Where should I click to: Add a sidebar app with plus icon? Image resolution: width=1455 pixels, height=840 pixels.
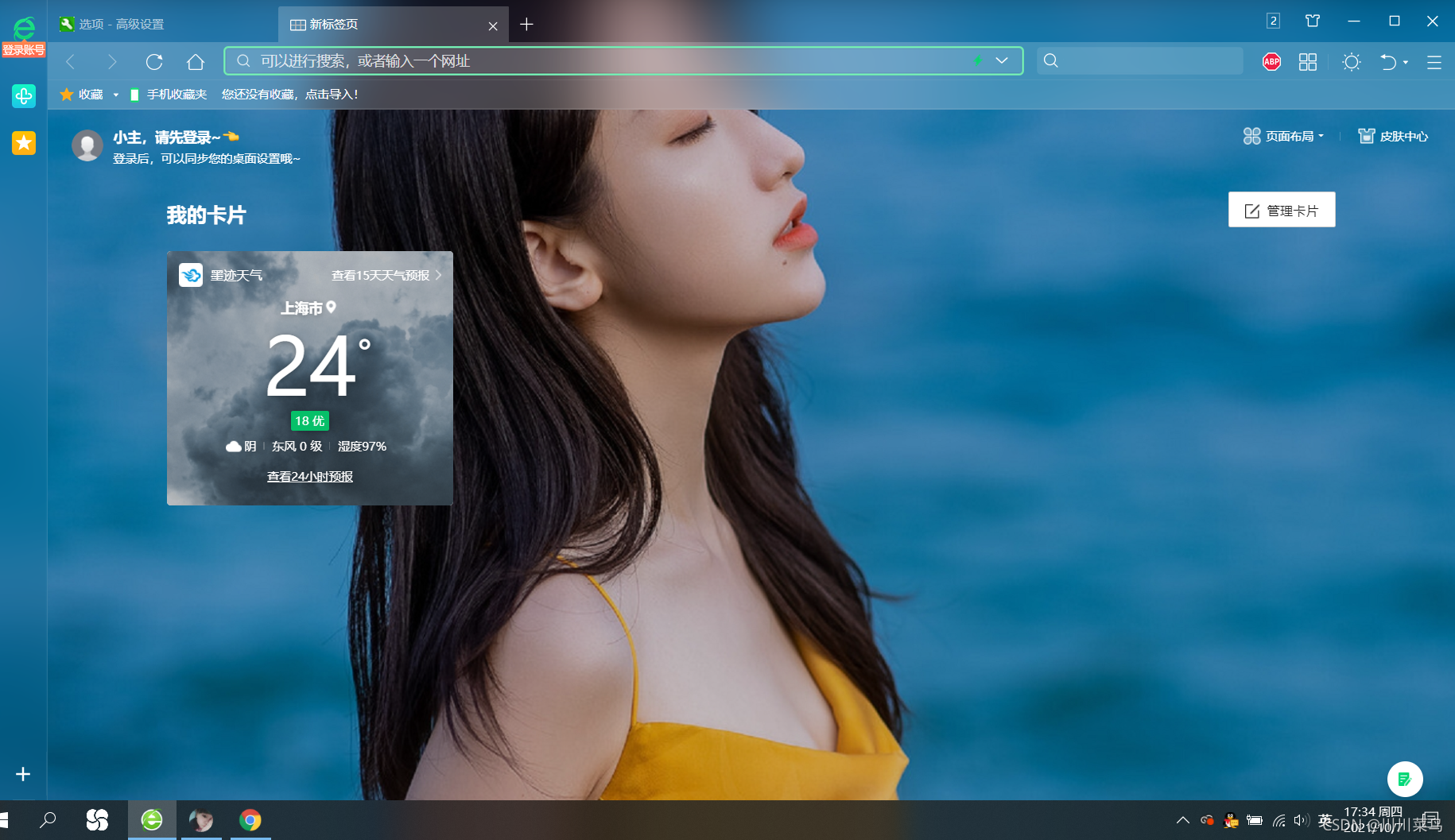(x=23, y=774)
